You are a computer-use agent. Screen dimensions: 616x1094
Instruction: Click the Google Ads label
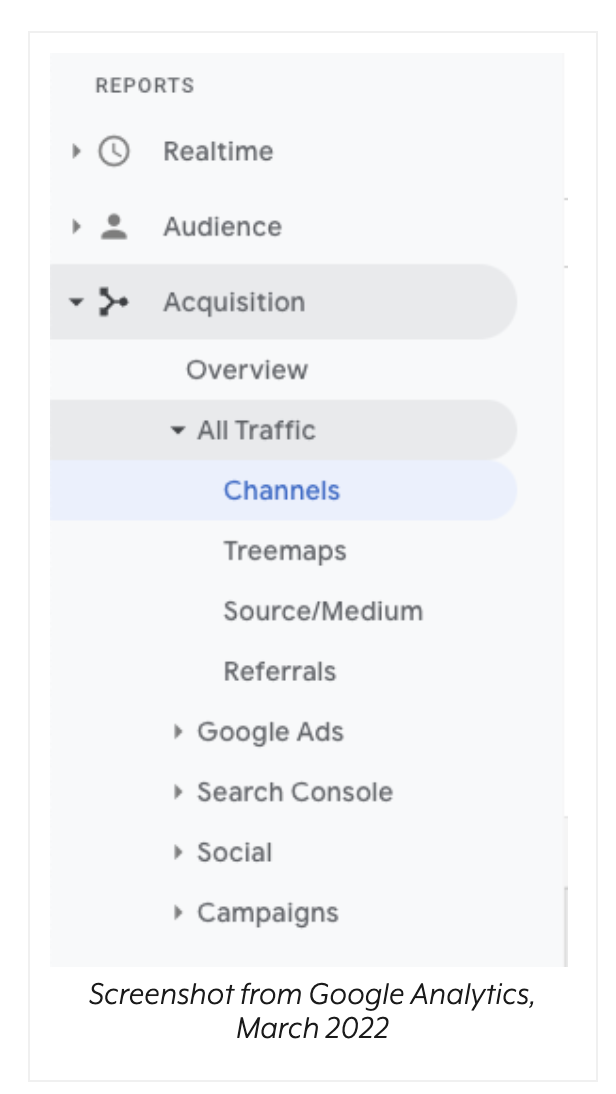(x=270, y=732)
